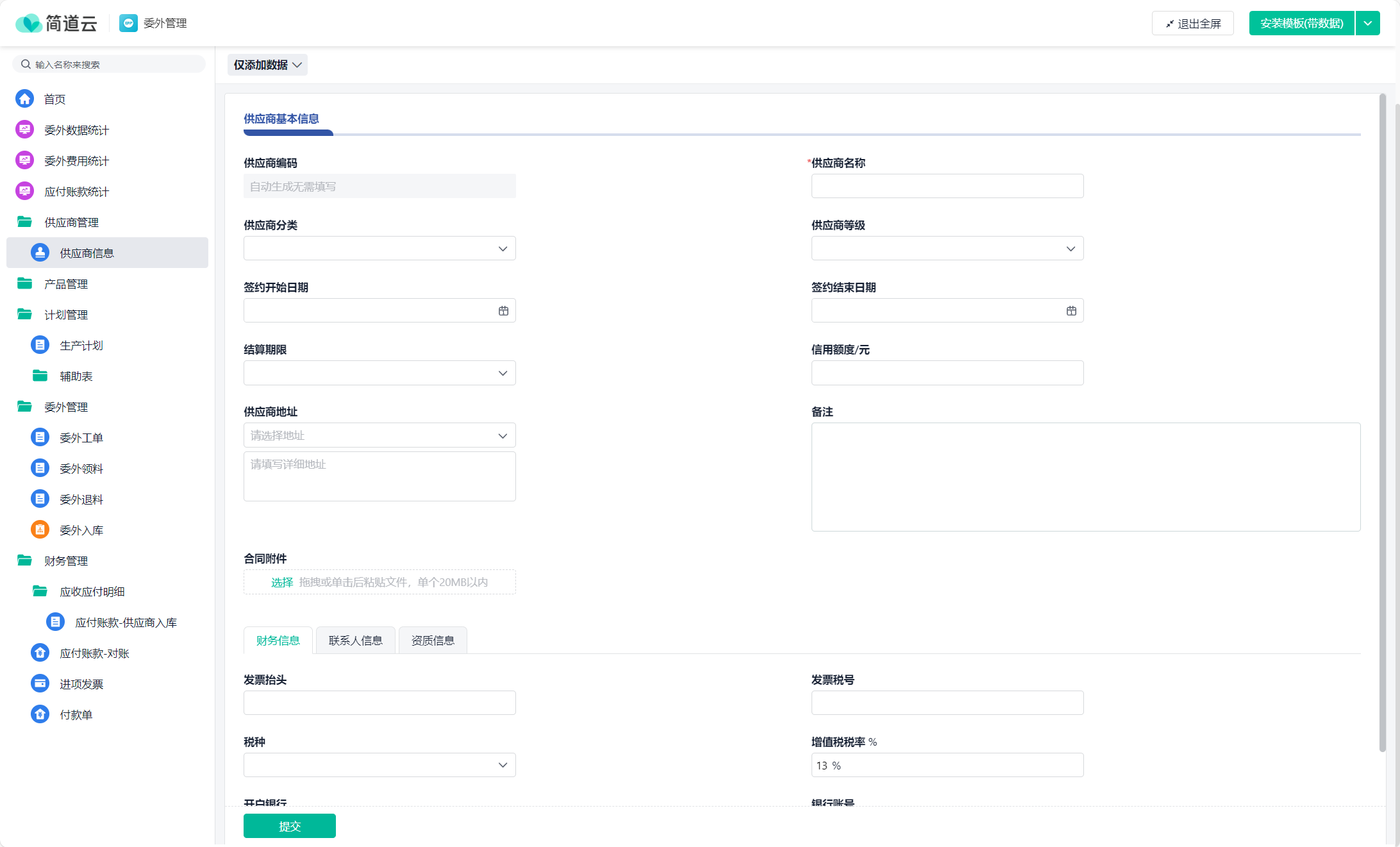Open the 委外数据统计 dashboard icon
This screenshot has width=1400, height=847.
tap(24, 130)
